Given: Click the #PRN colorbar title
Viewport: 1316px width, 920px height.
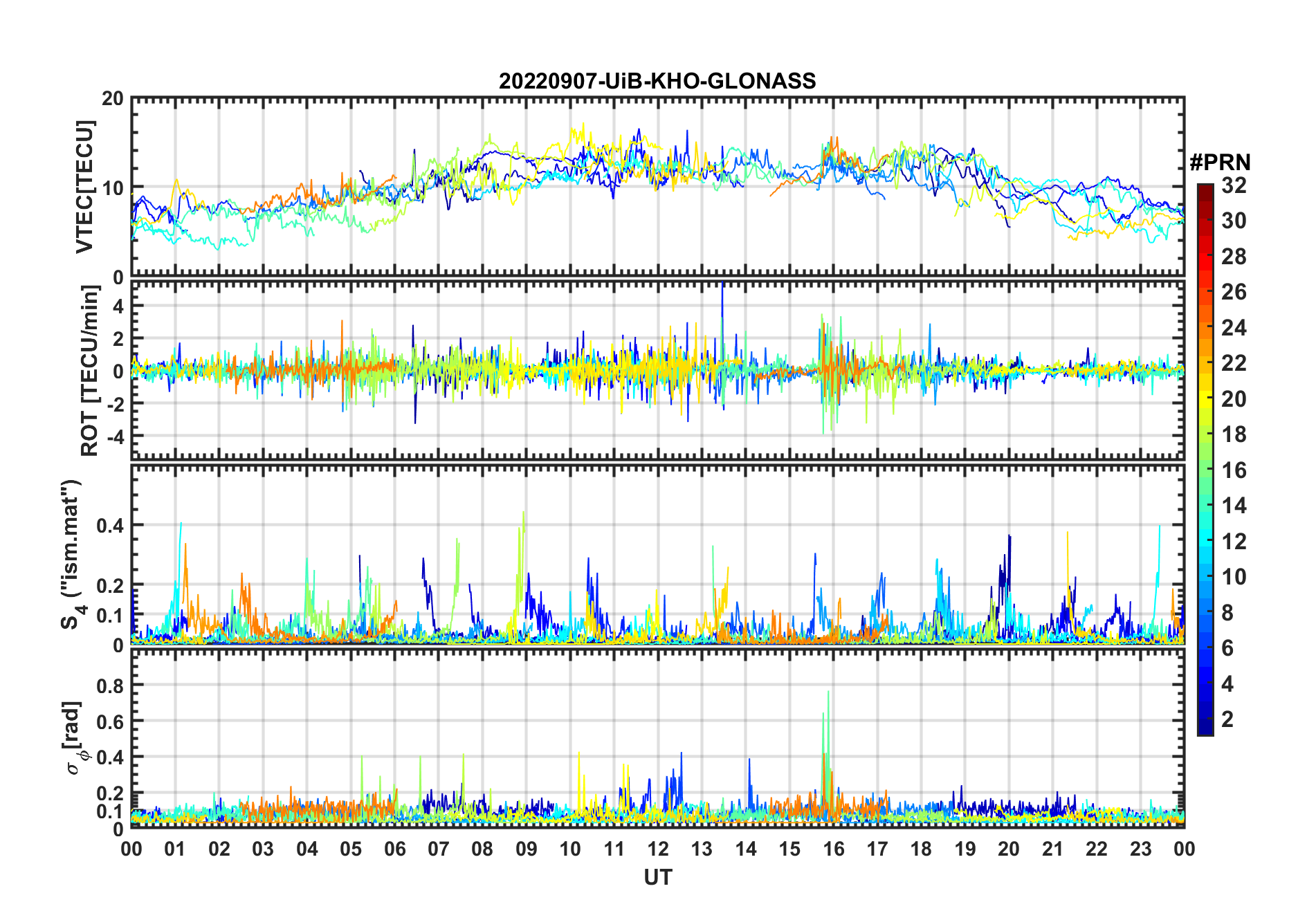Looking at the screenshot, I should point(1220,163).
